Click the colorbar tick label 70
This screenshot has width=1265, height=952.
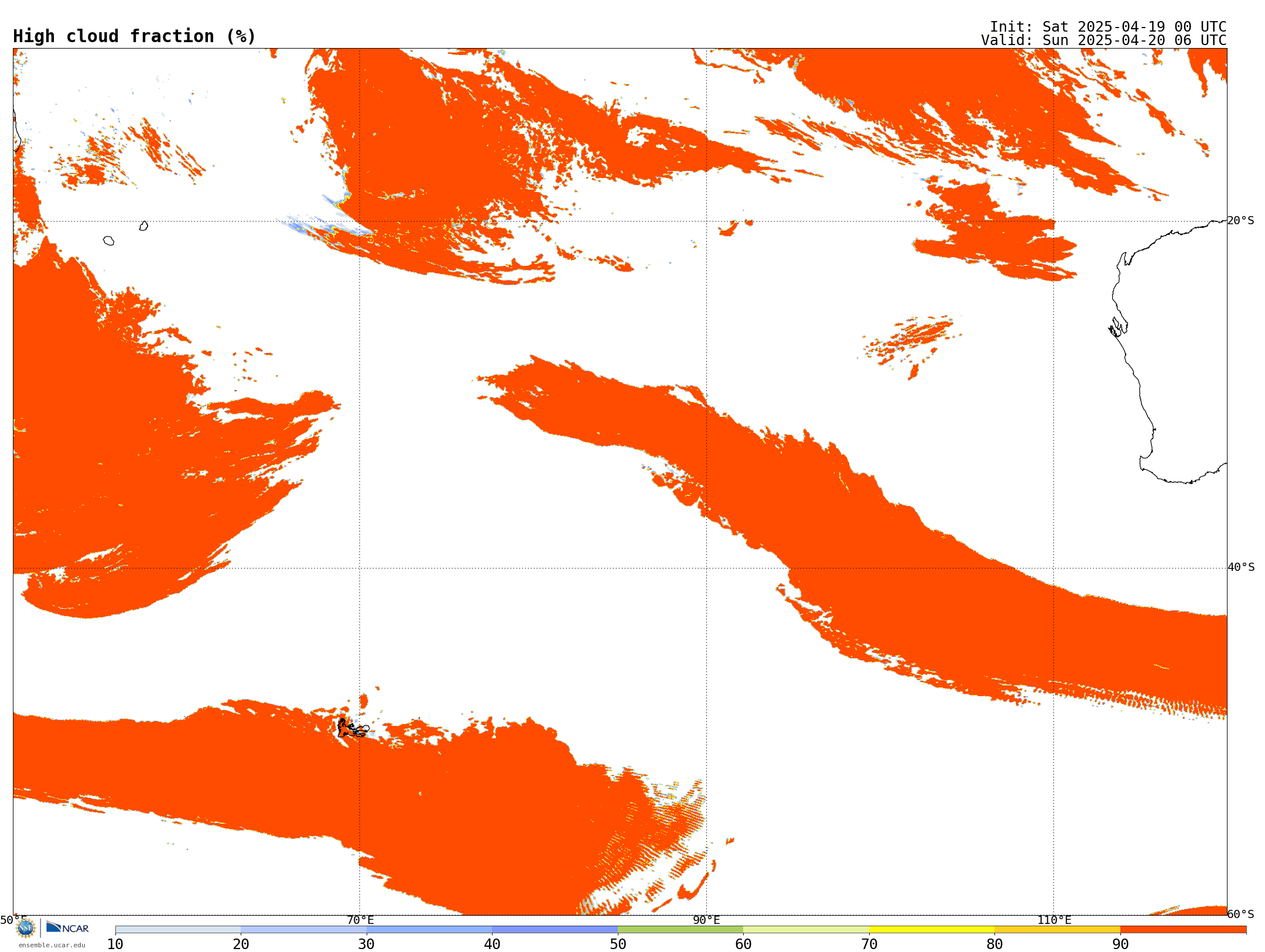[869, 944]
